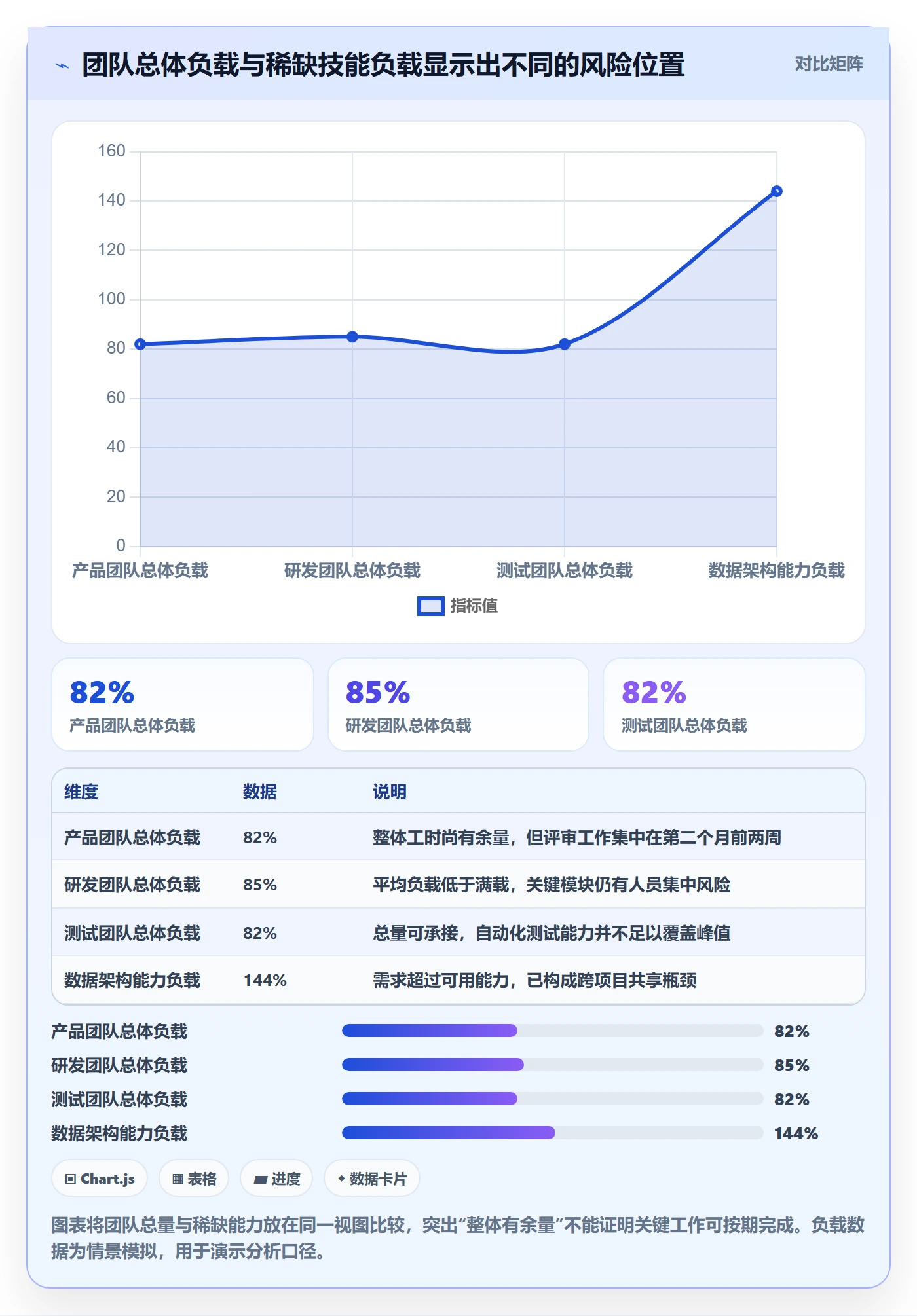Click the 数据架构能力负载 x-axis label on the chart
Screen dimensions: 917x1316
777,570
